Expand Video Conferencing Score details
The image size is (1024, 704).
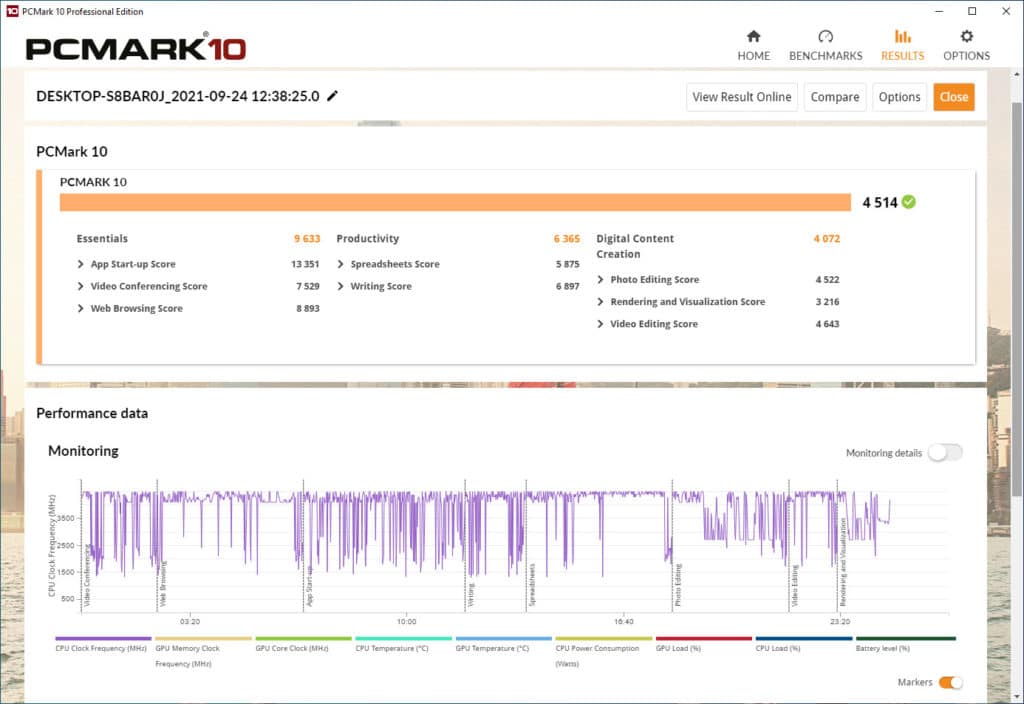click(x=80, y=286)
